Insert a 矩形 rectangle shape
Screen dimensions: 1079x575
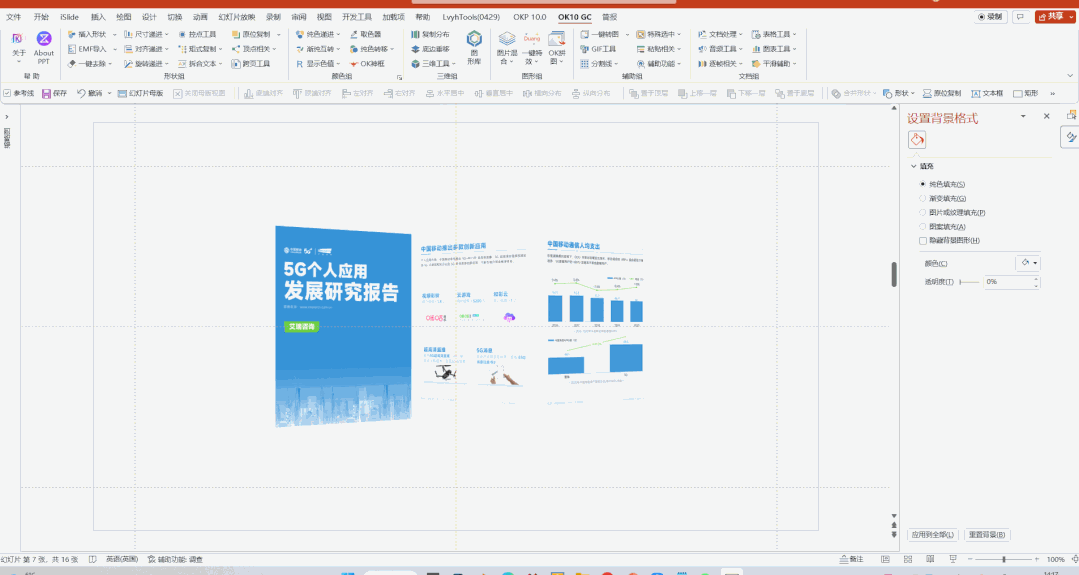pos(1025,93)
